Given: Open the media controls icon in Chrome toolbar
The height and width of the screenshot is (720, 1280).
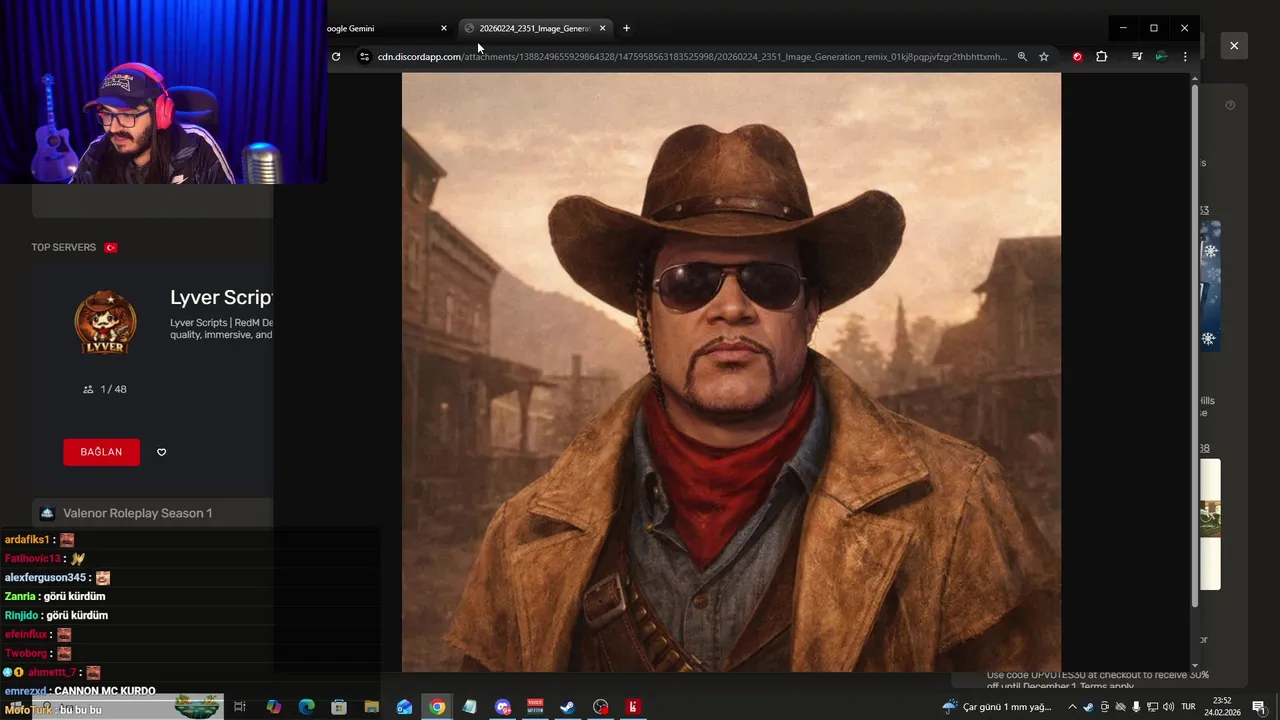Looking at the screenshot, I should click(x=1137, y=57).
